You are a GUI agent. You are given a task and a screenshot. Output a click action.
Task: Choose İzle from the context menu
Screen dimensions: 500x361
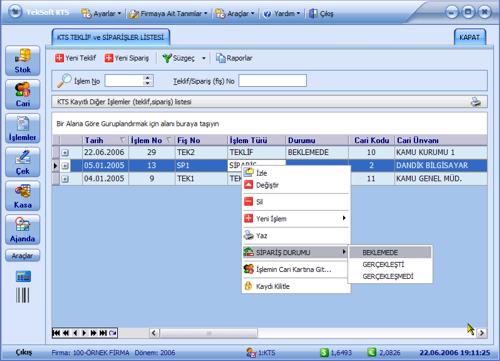[x=296, y=173]
